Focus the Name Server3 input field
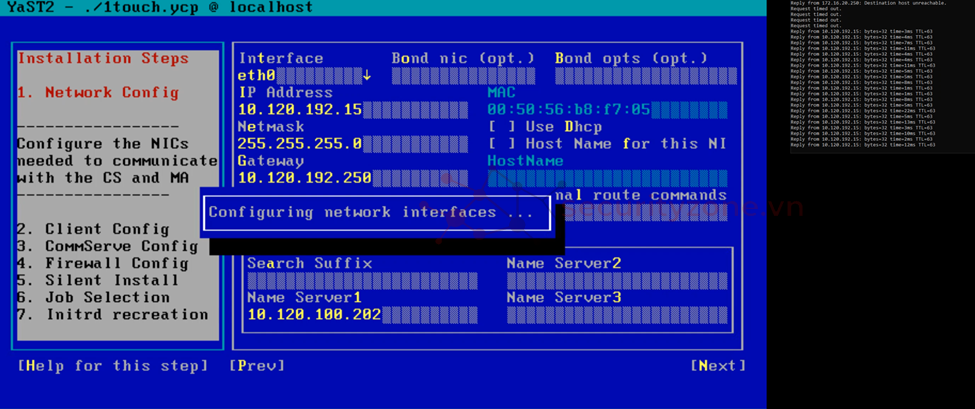 (616, 315)
